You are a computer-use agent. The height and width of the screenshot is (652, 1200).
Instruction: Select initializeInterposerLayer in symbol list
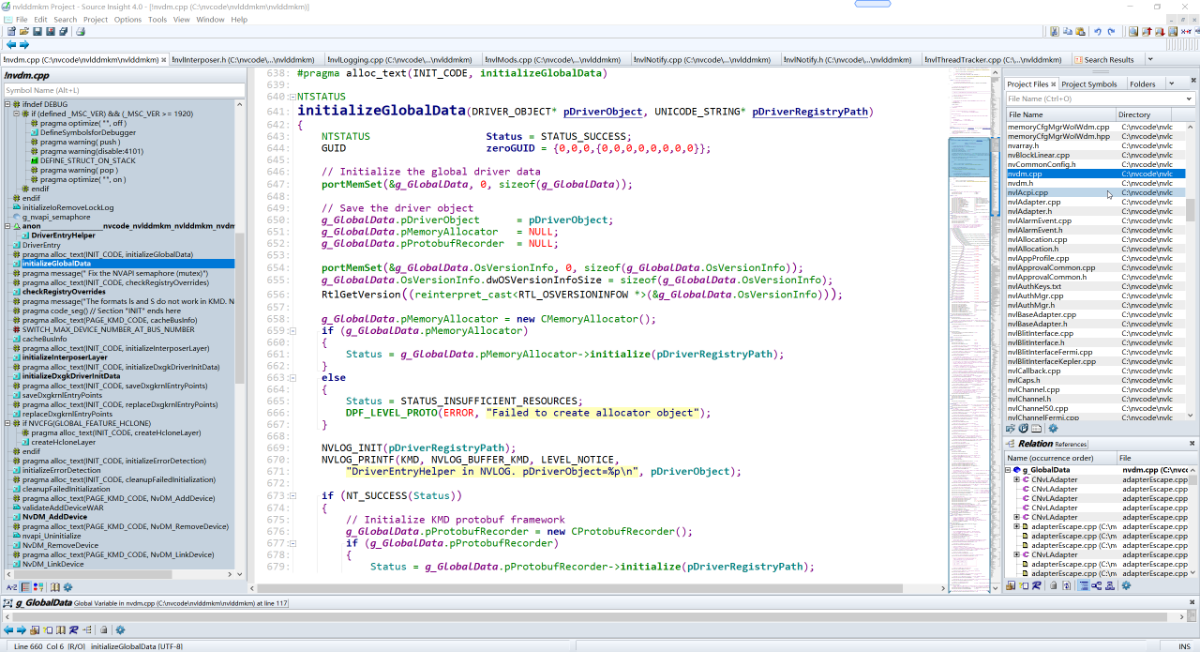[65, 357]
